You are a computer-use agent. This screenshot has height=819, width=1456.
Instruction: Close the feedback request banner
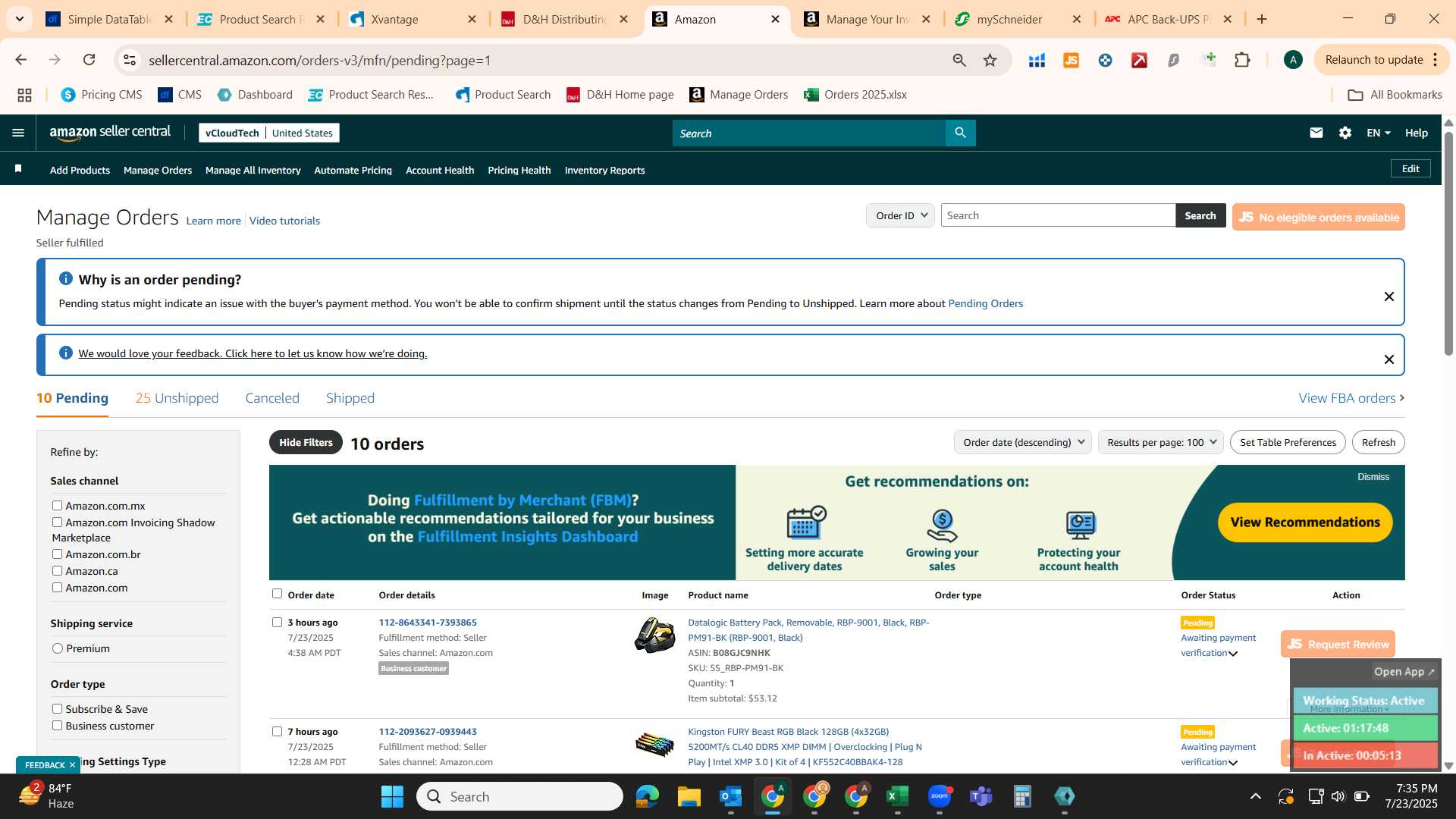point(1389,359)
